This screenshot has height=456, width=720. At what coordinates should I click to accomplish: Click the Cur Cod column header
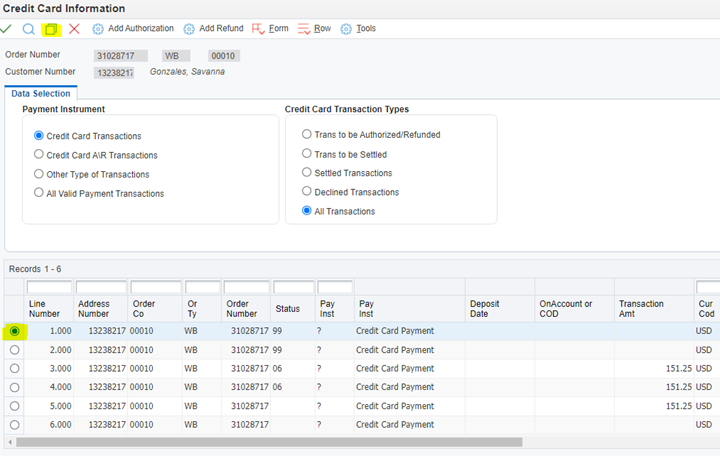coord(706,309)
